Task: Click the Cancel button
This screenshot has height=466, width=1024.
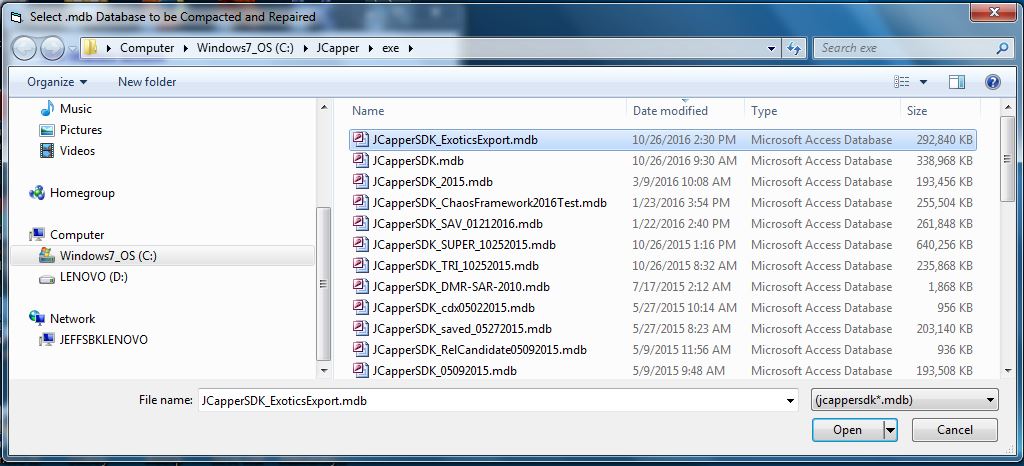Action: coord(955,430)
